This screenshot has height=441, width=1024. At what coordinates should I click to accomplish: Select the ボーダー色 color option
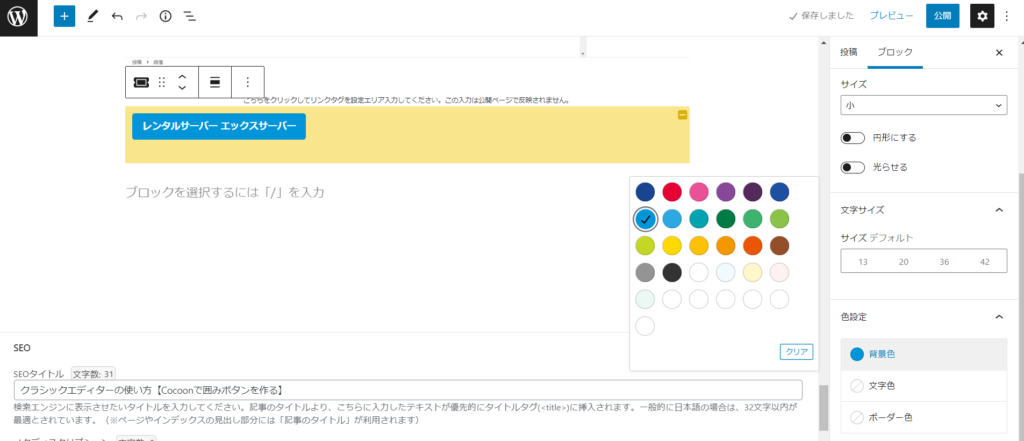tap(923, 417)
